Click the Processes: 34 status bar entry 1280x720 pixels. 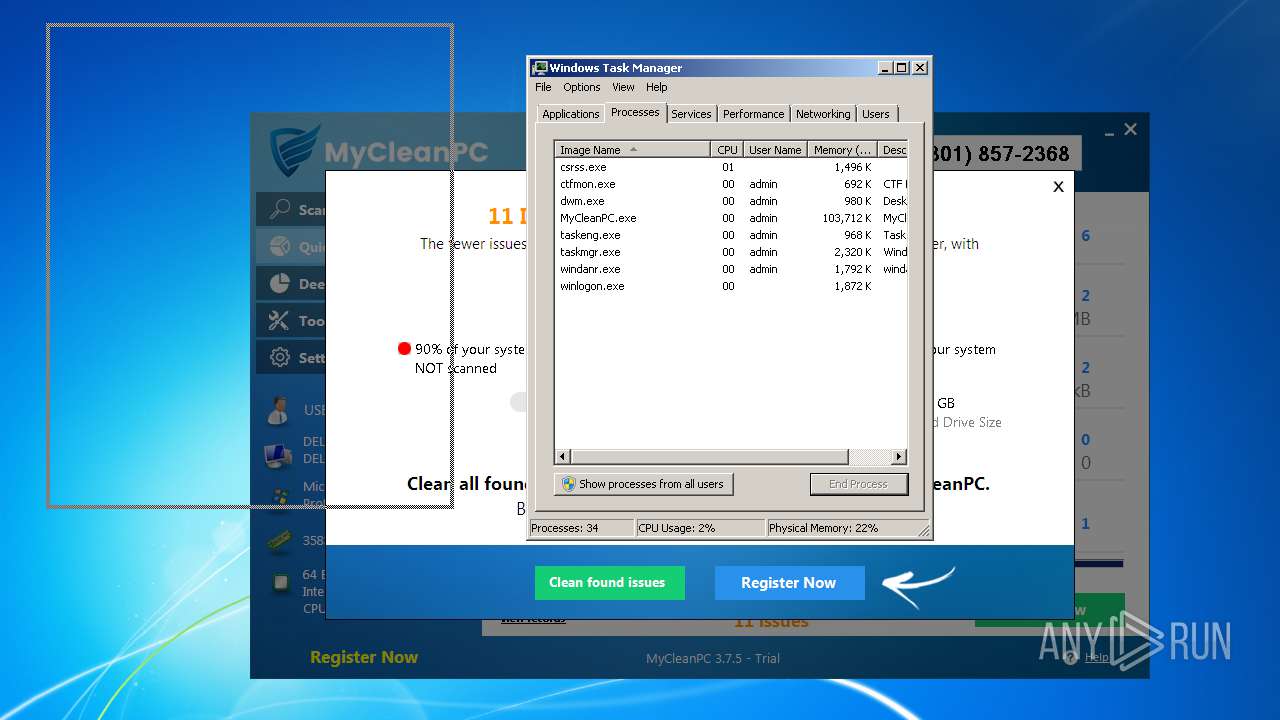[581, 528]
